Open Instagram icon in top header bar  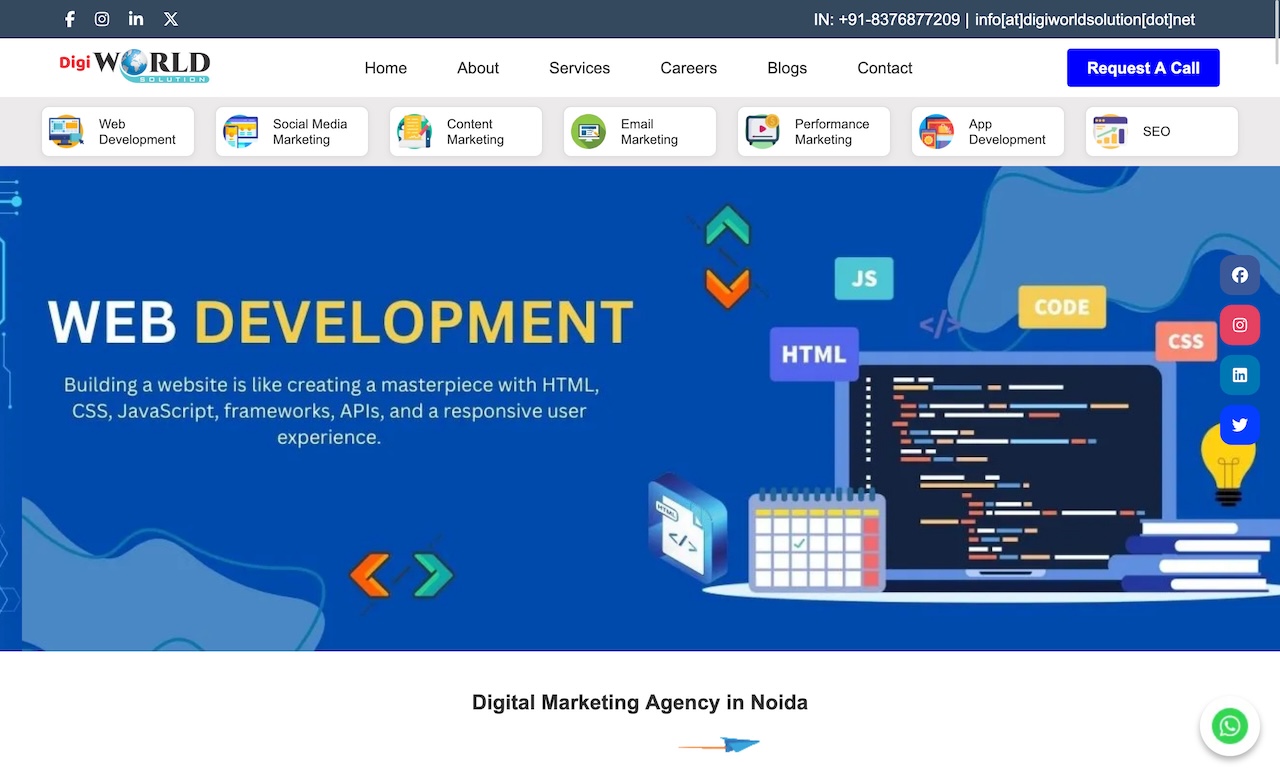tap(102, 19)
